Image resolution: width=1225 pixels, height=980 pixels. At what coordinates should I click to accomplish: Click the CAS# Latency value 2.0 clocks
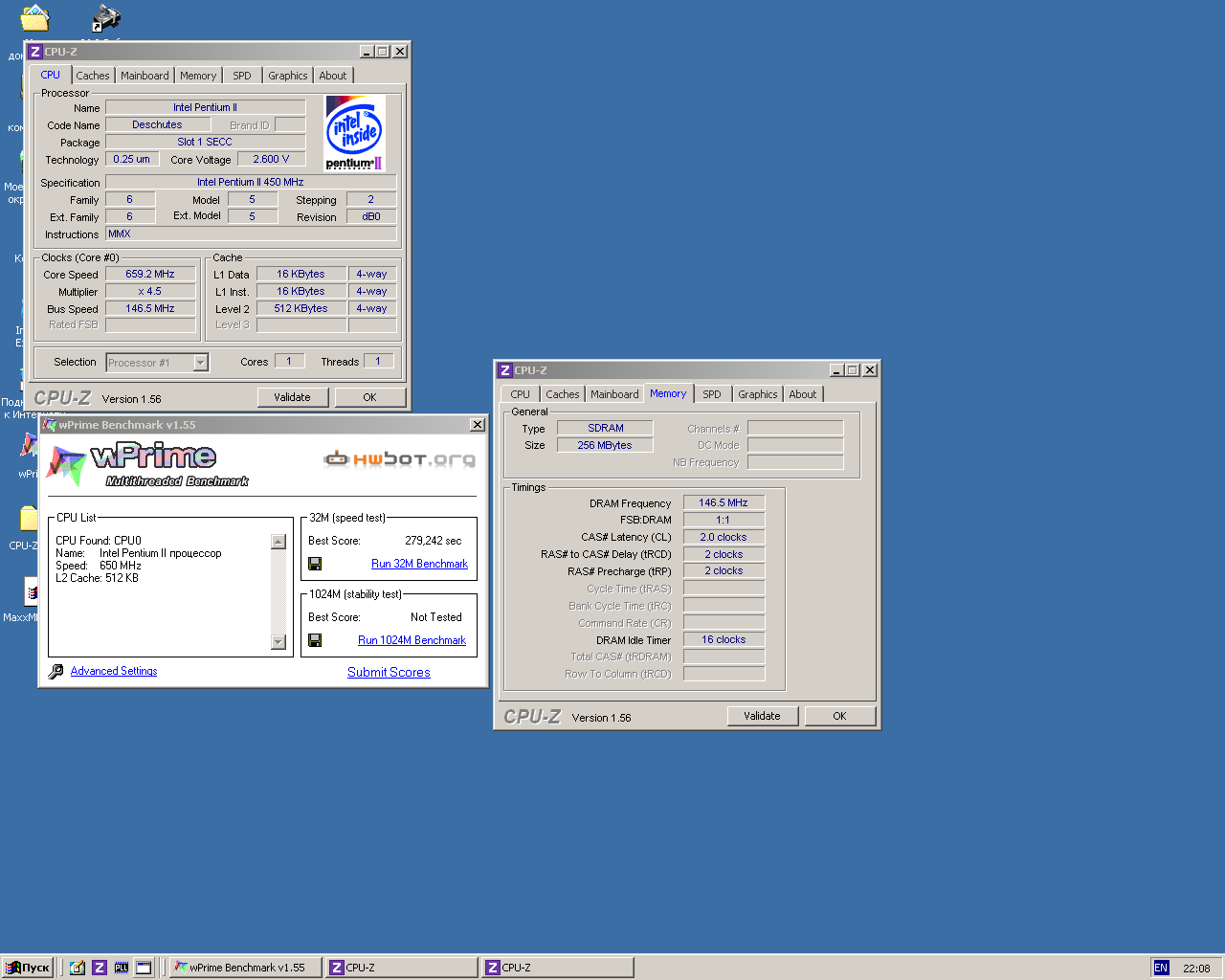pos(724,537)
